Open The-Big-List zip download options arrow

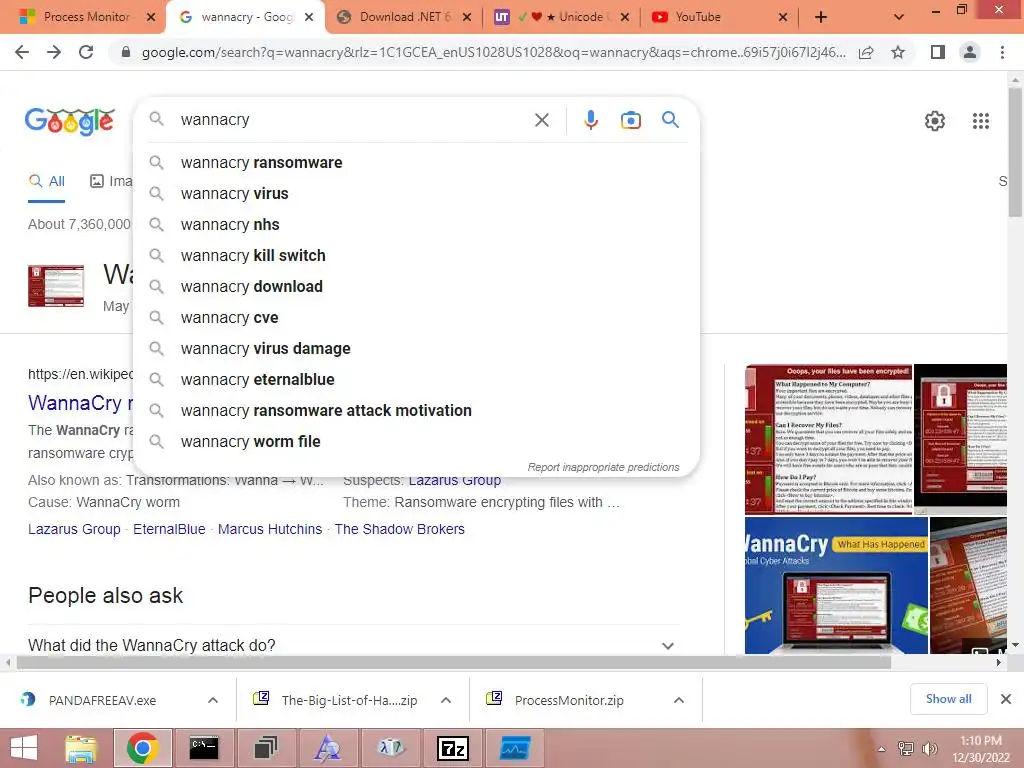pos(446,700)
